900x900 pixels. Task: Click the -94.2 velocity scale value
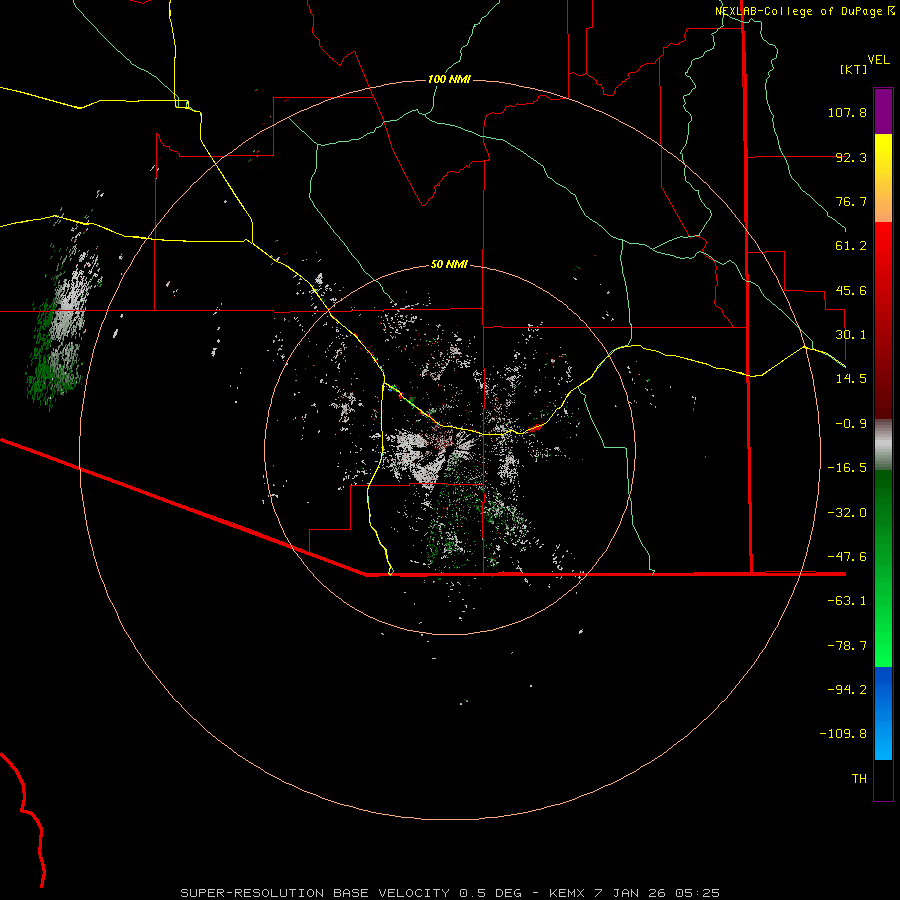tap(847, 689)
